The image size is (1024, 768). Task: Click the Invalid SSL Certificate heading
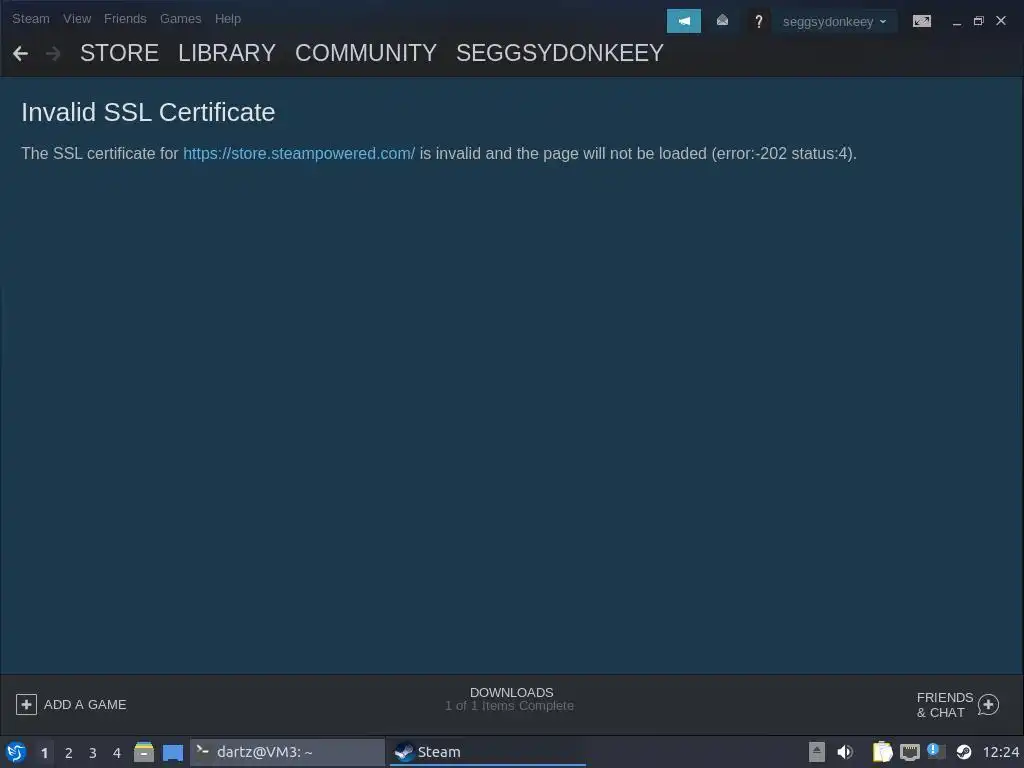point(148,112)
